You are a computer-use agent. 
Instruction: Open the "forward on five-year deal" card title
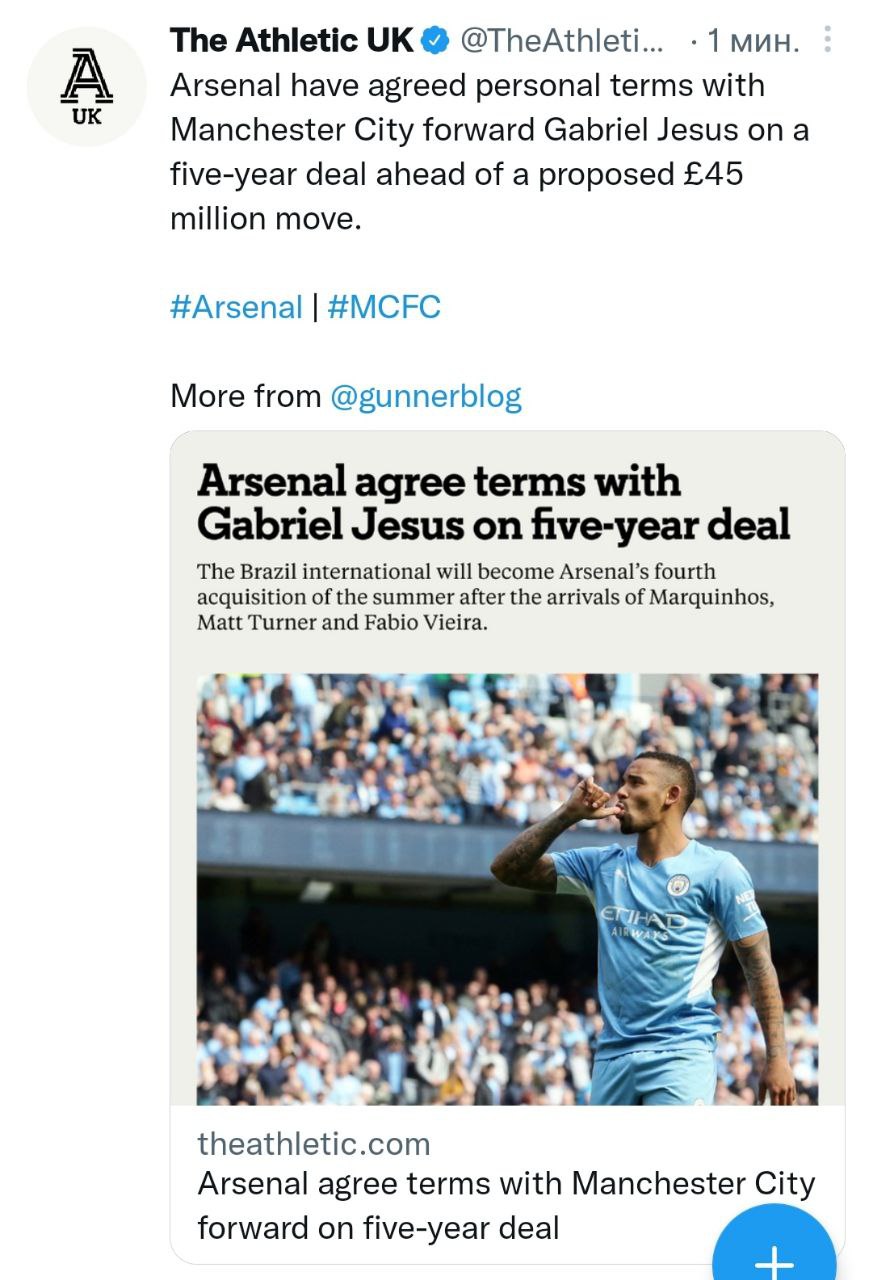(378, 1227)
